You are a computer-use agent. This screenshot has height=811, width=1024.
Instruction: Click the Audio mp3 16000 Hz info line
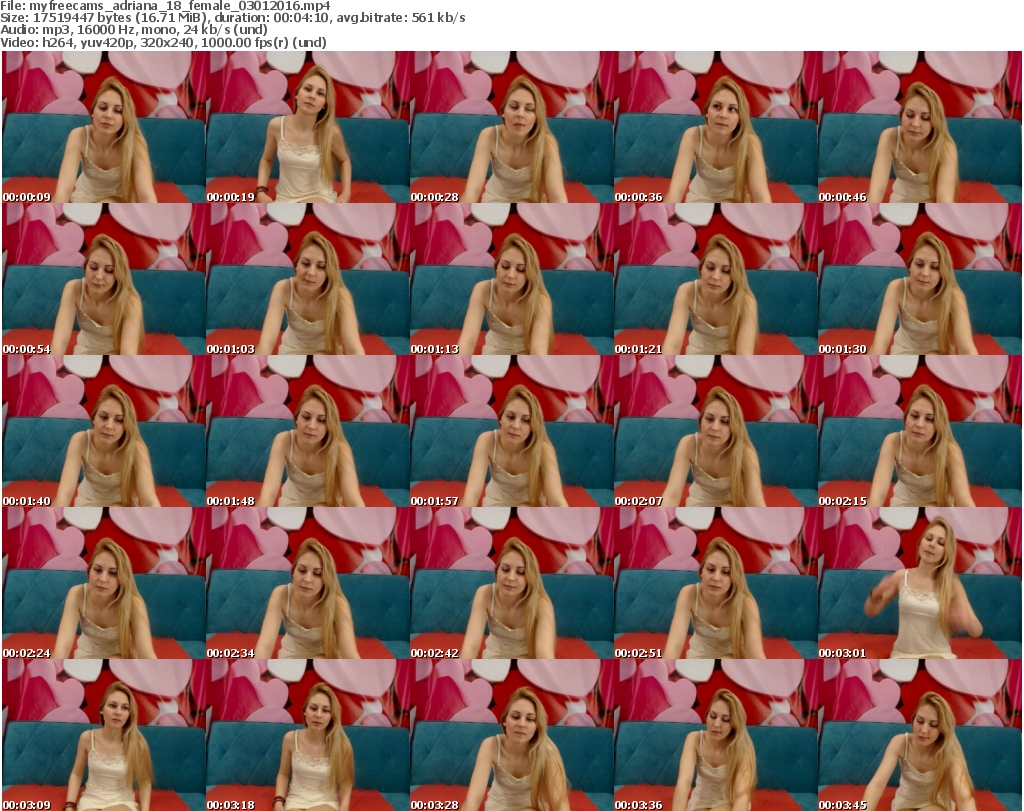(134, 30)
